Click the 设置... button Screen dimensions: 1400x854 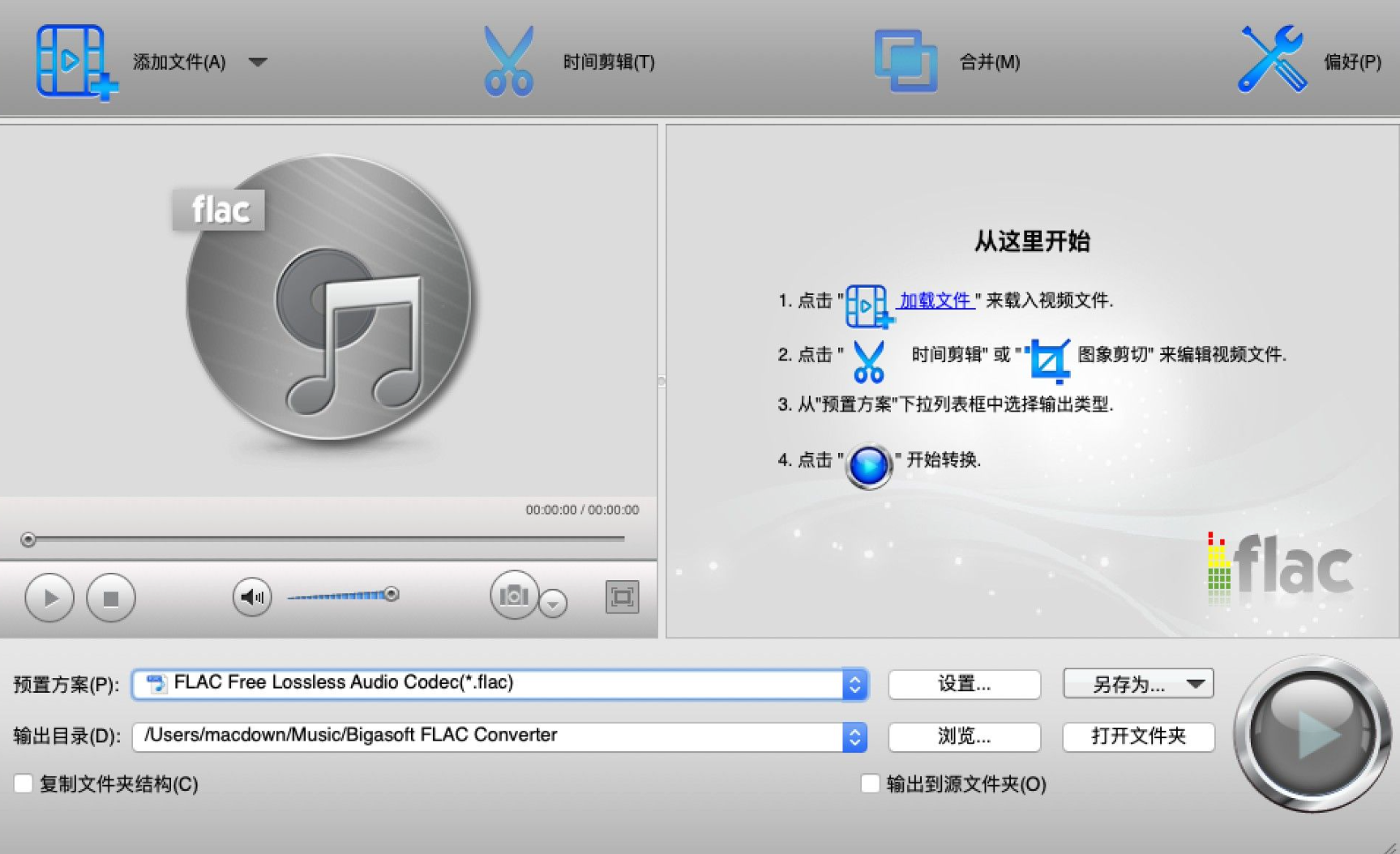click(x=964, y=684)
